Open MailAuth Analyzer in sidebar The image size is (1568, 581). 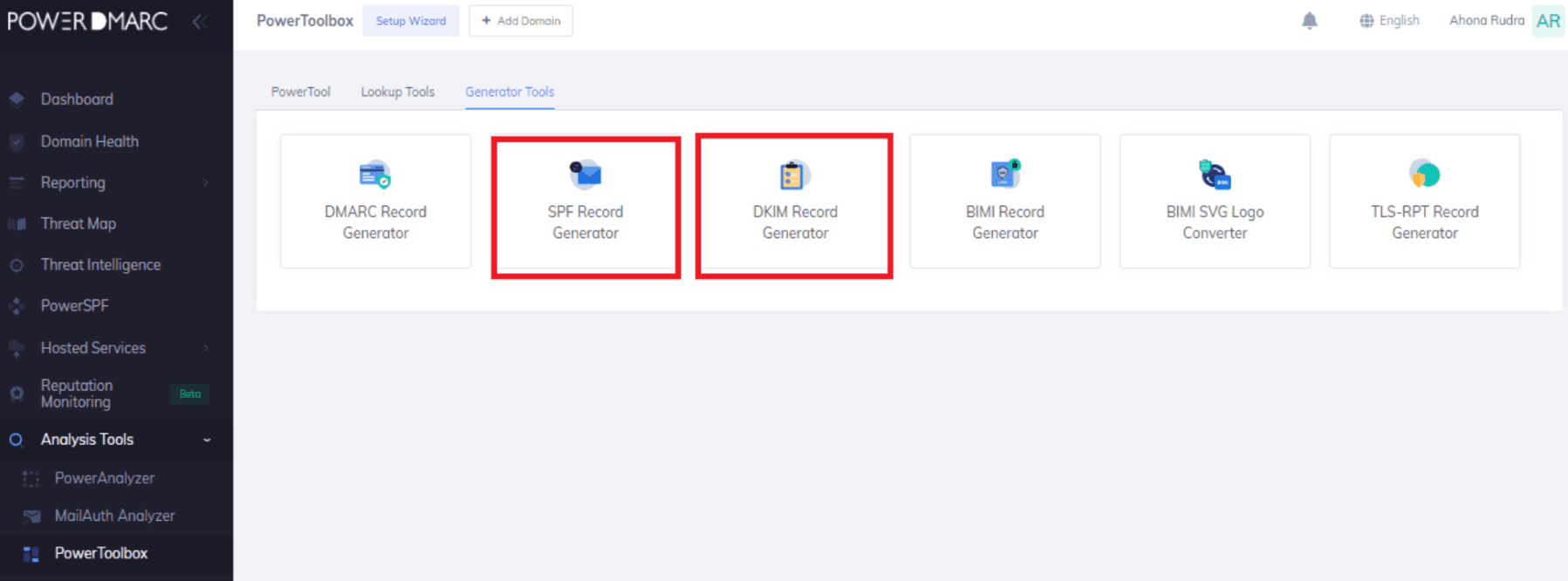click(x=114, y=516)
